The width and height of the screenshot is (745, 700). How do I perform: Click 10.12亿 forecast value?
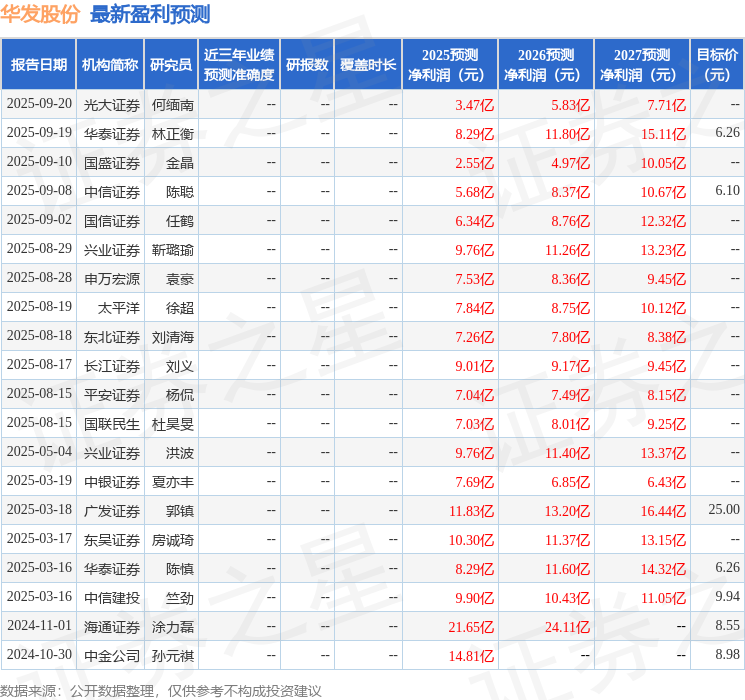[663, 308]
